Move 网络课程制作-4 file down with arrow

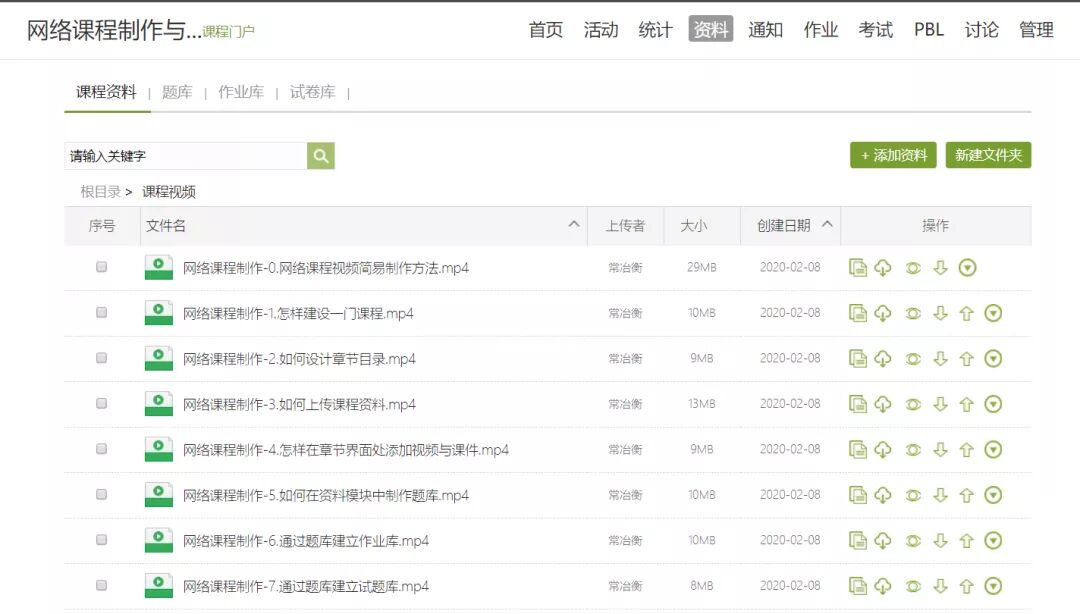tap(940, 450)
